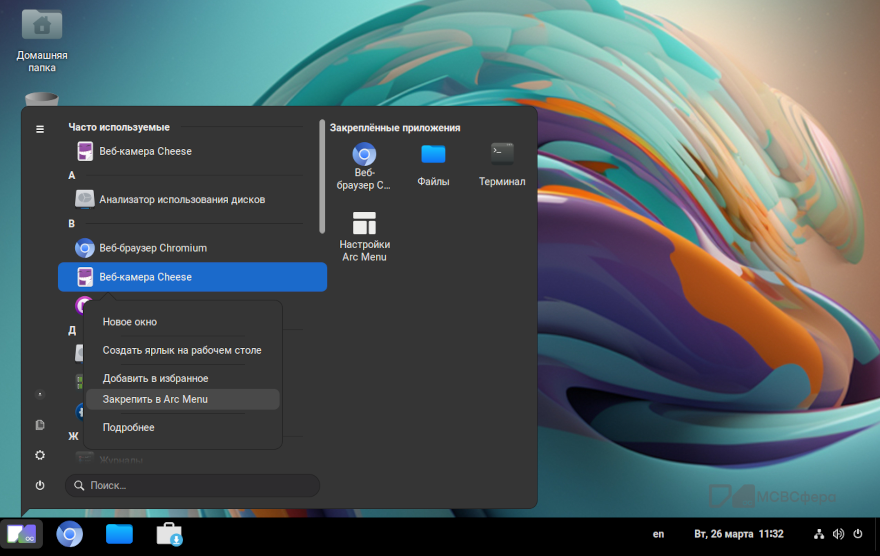Select Новое окно from context menu

pos(130,322)
